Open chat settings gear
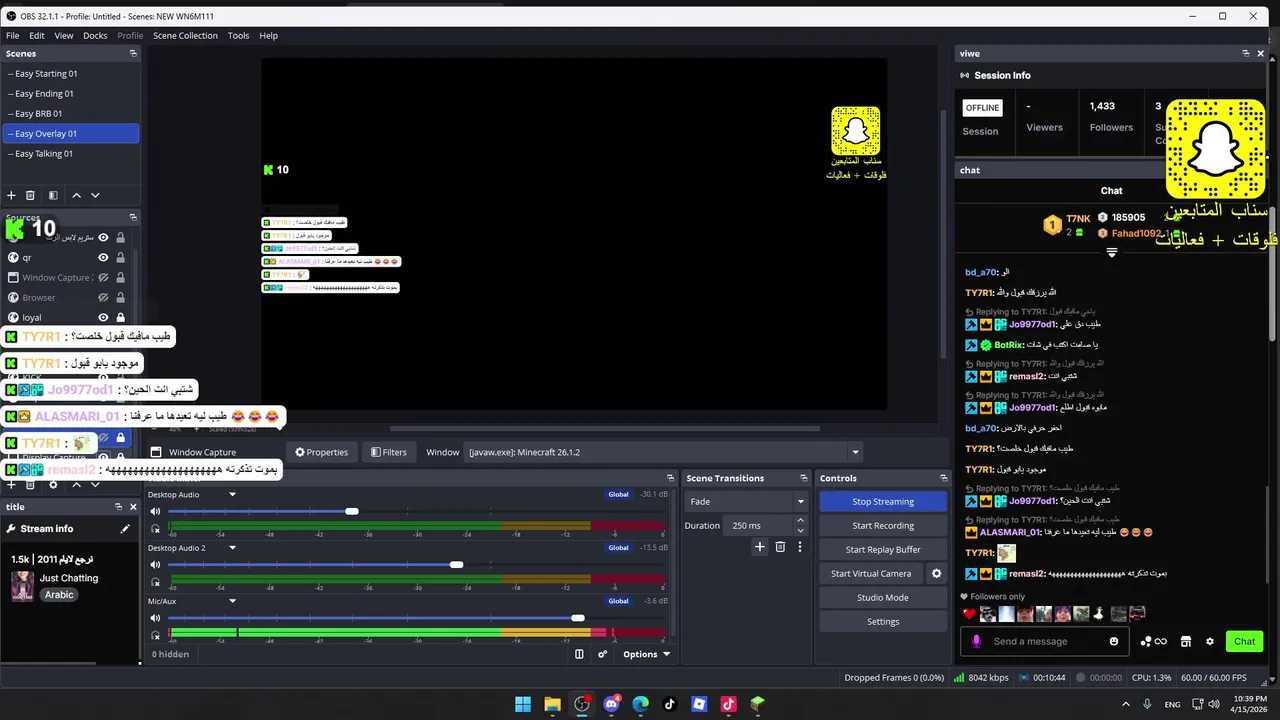Viewport: 1280px width, 720px height. 1209,642
